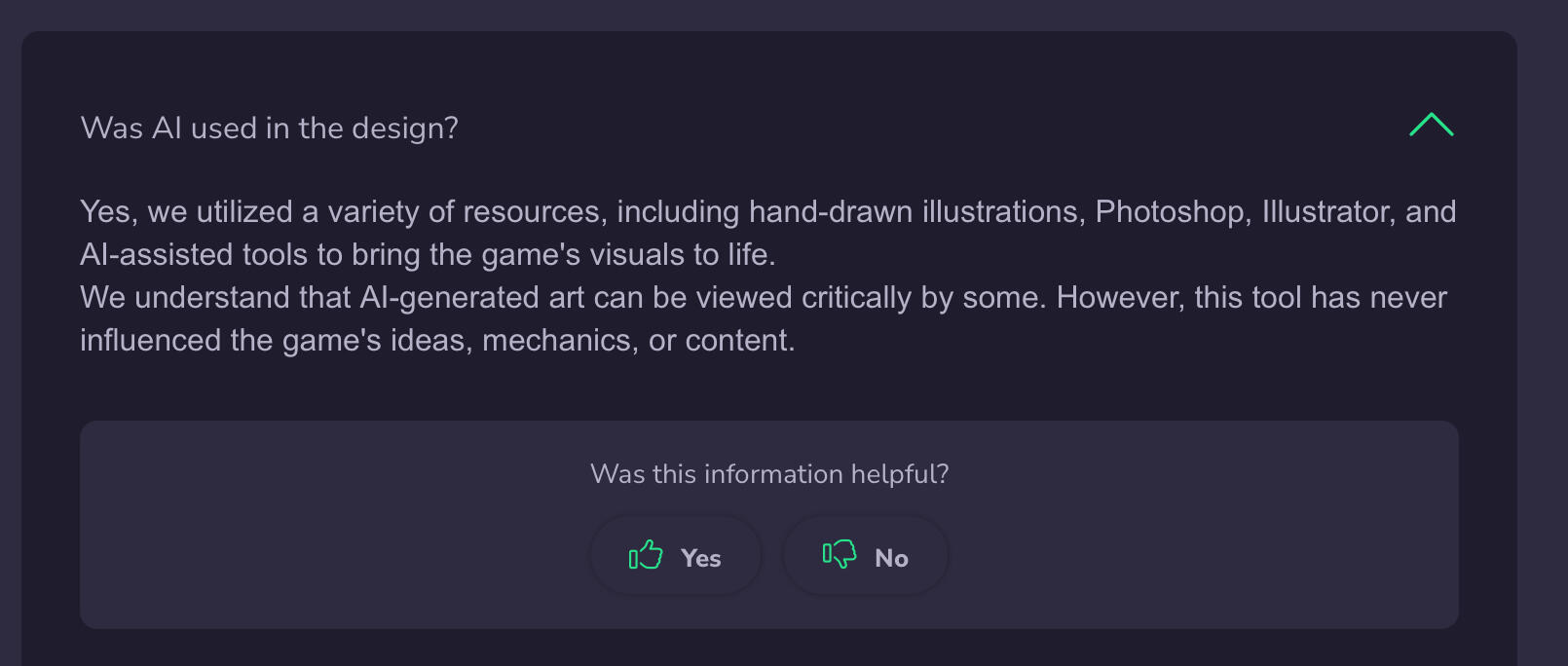Click the "Was this information helpful?" prompt
Viewport: 1568px width, 666px height.
(x=769, y=474)
